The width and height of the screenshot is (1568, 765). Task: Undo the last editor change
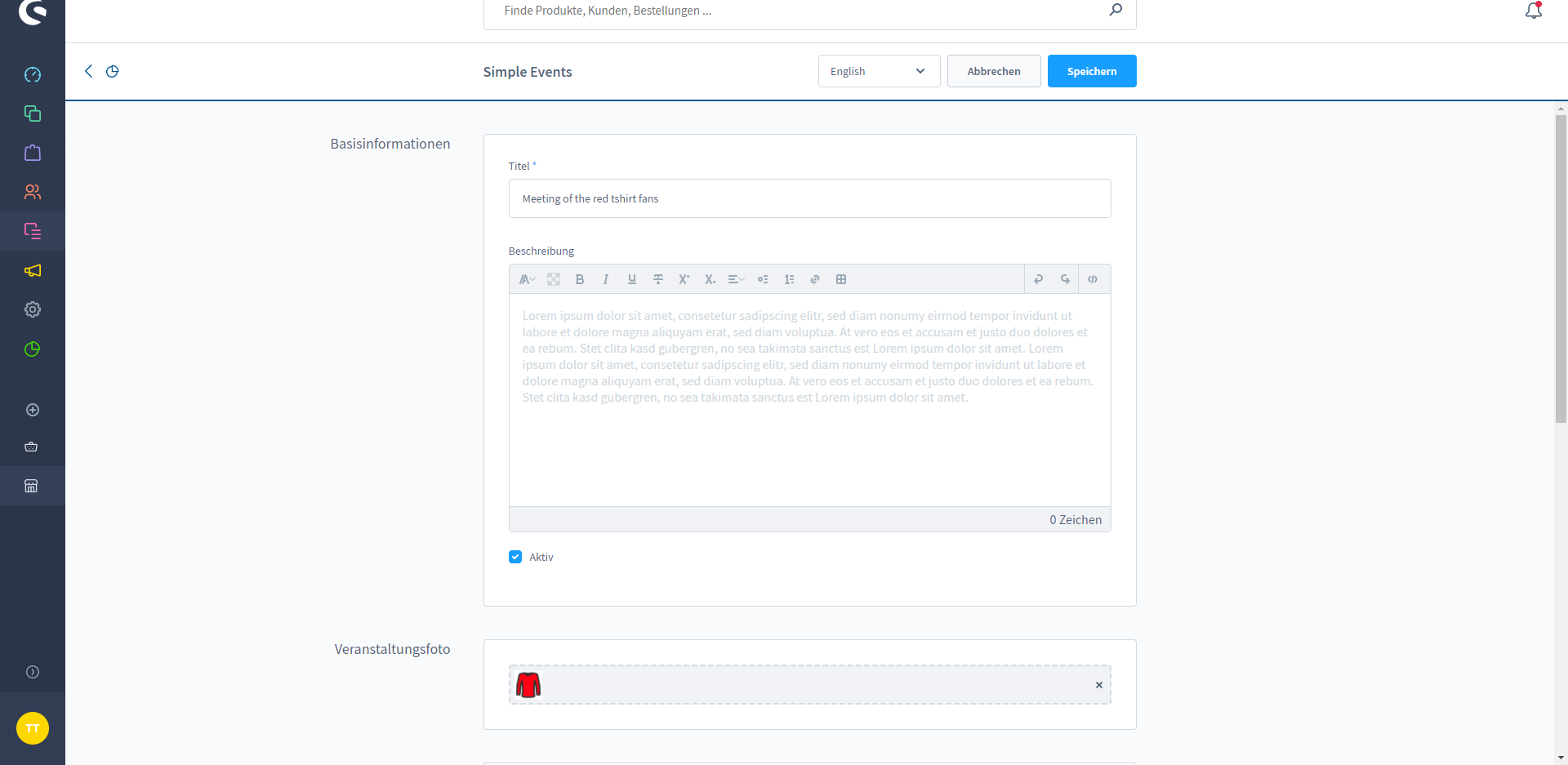1039,279
